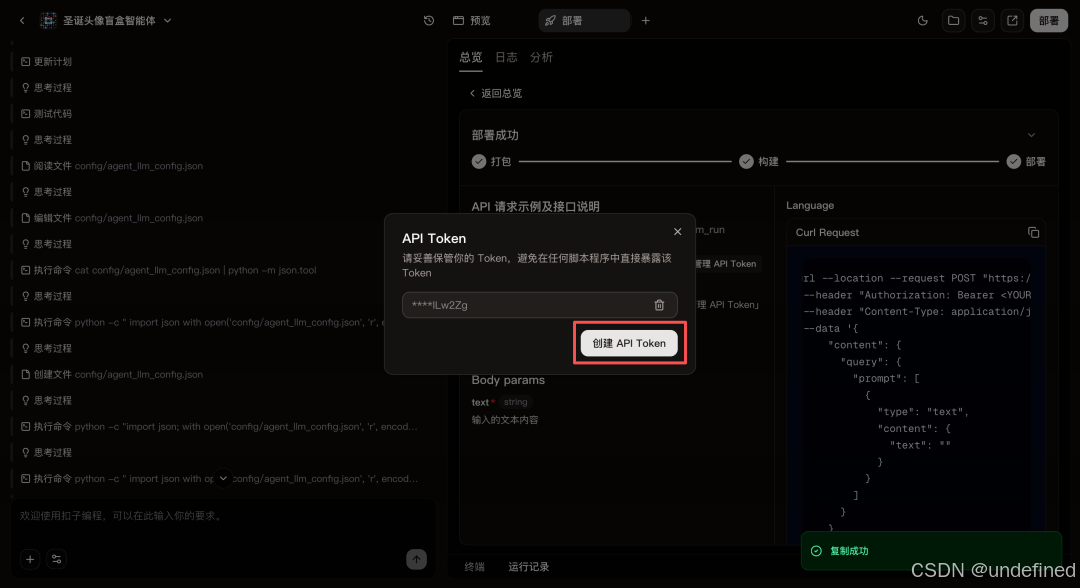Click the Body params heading
The image size is (1080, 588).
[508, 380]
